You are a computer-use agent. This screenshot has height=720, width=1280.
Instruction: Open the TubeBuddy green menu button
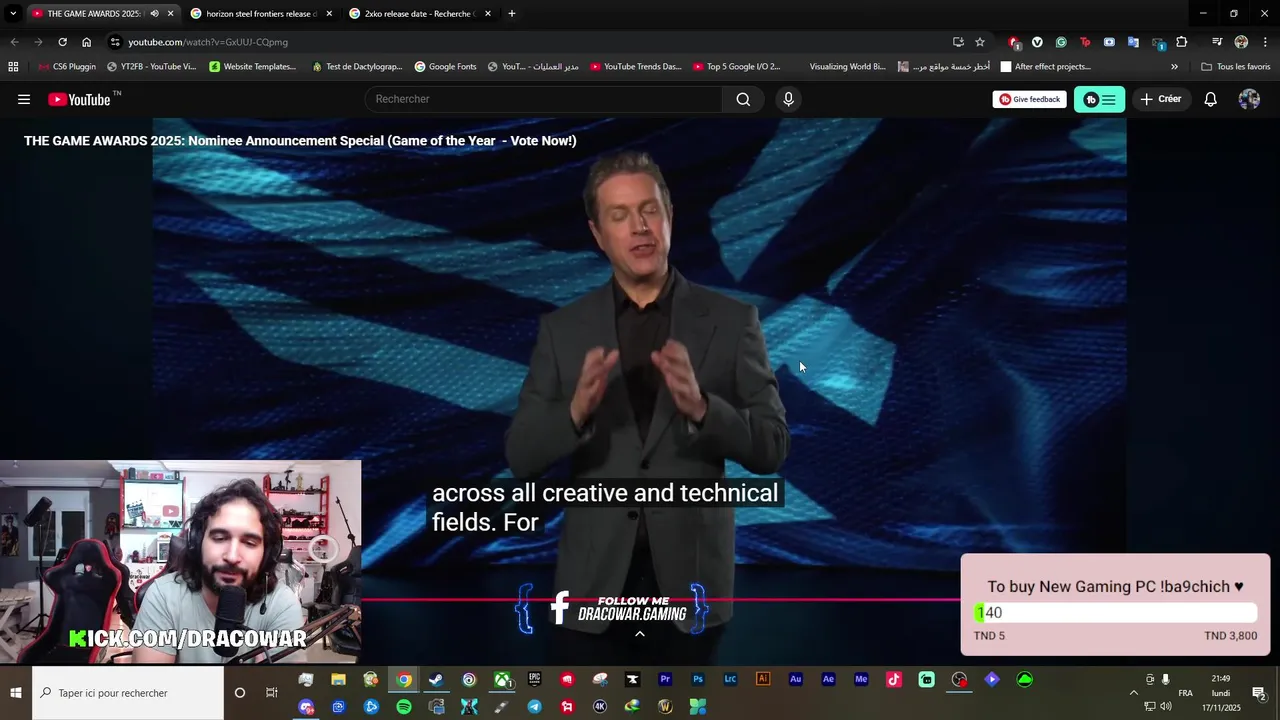(1099, 99)
